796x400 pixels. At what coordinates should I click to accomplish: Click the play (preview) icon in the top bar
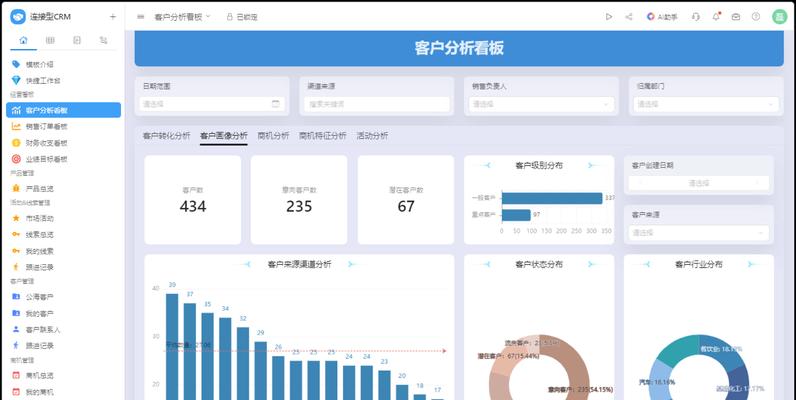pyautogui.click(x=609, y=17)
